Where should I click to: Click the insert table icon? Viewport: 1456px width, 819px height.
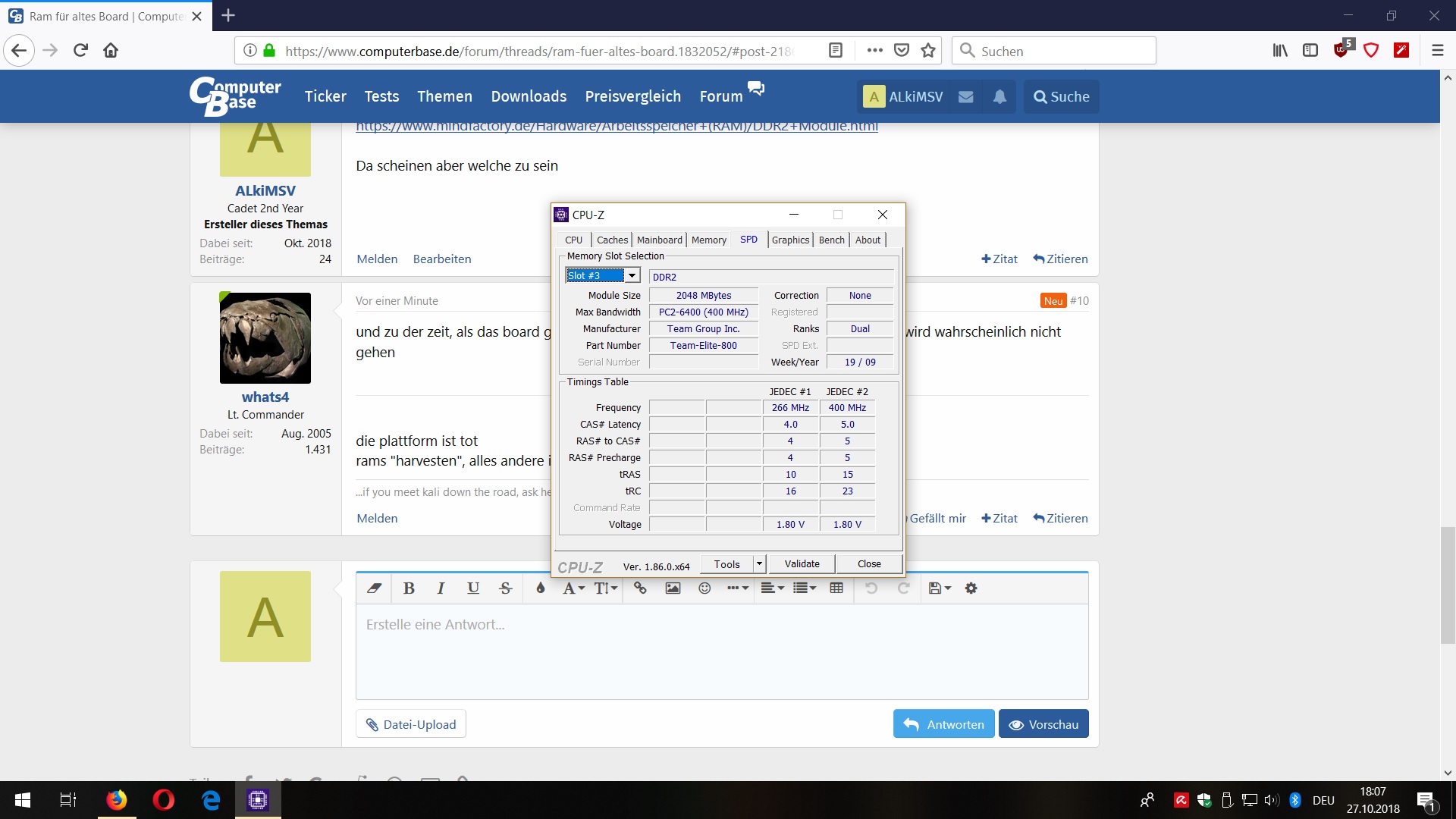(x=836, y=588)
